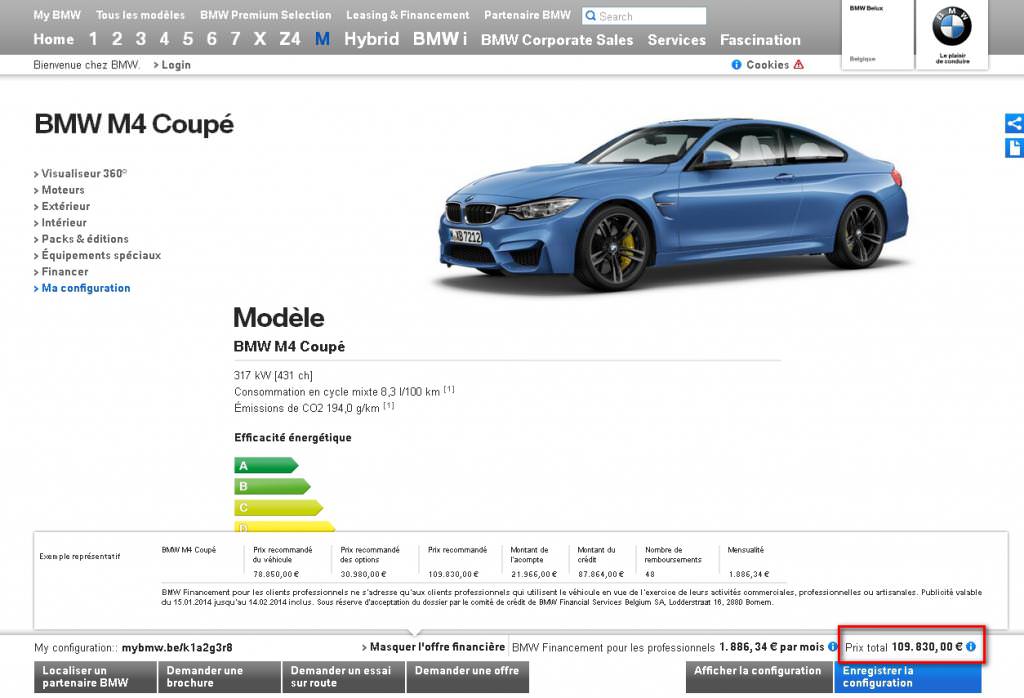1024x698 pixels.
Task: Click 'Enregistrer la configuration' button
Action: click(x=908, y=676)
